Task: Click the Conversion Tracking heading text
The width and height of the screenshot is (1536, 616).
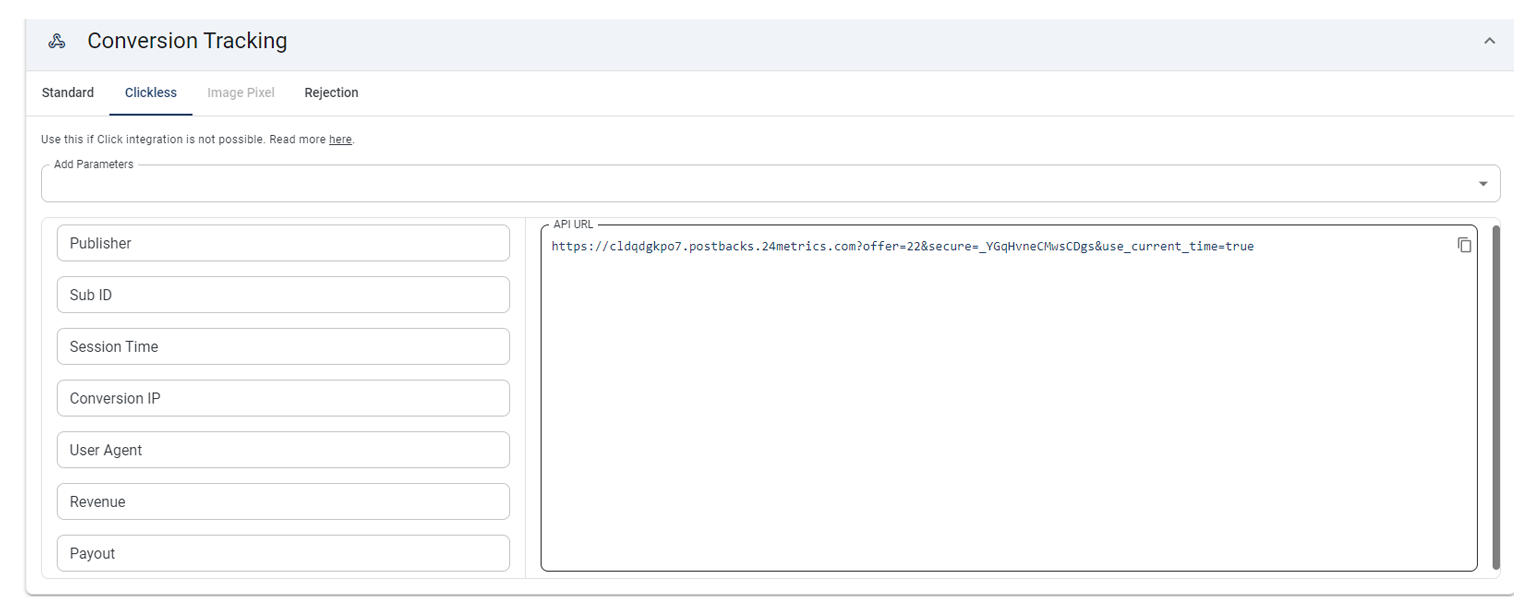Action: (x=187, y=41)
